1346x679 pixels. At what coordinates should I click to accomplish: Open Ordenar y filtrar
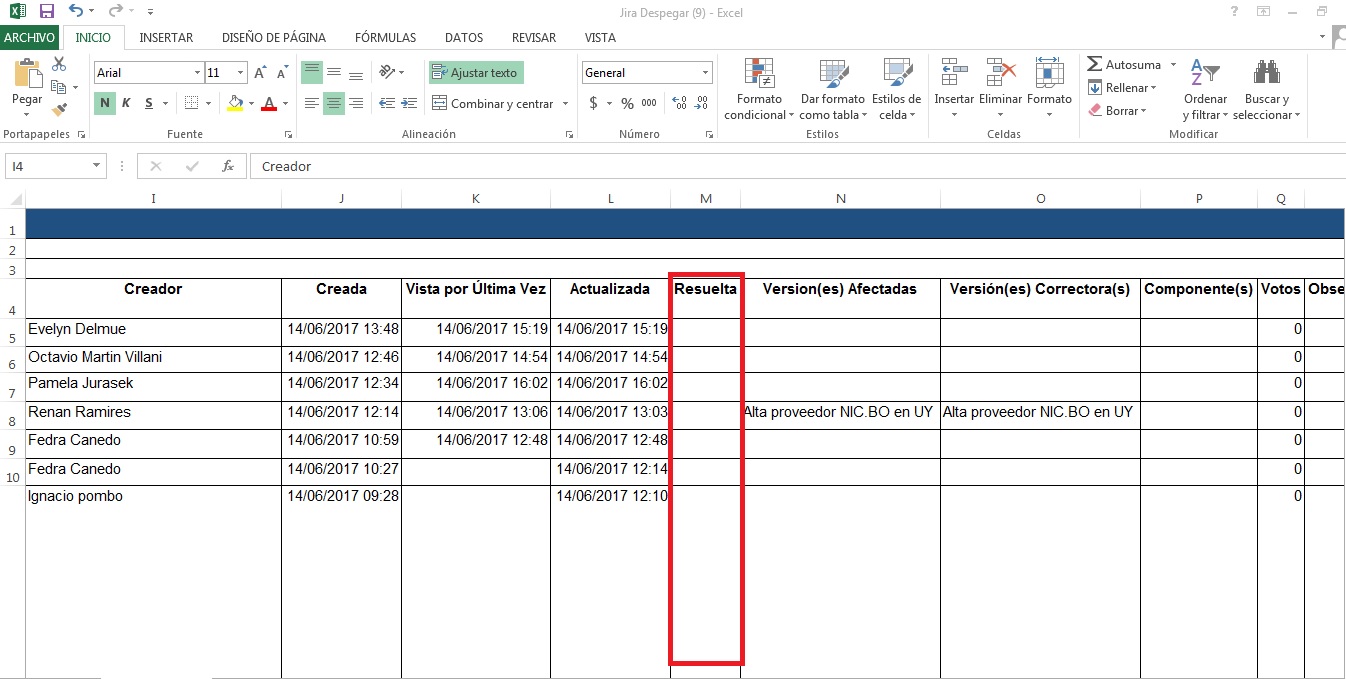(x=1205, y=90)
